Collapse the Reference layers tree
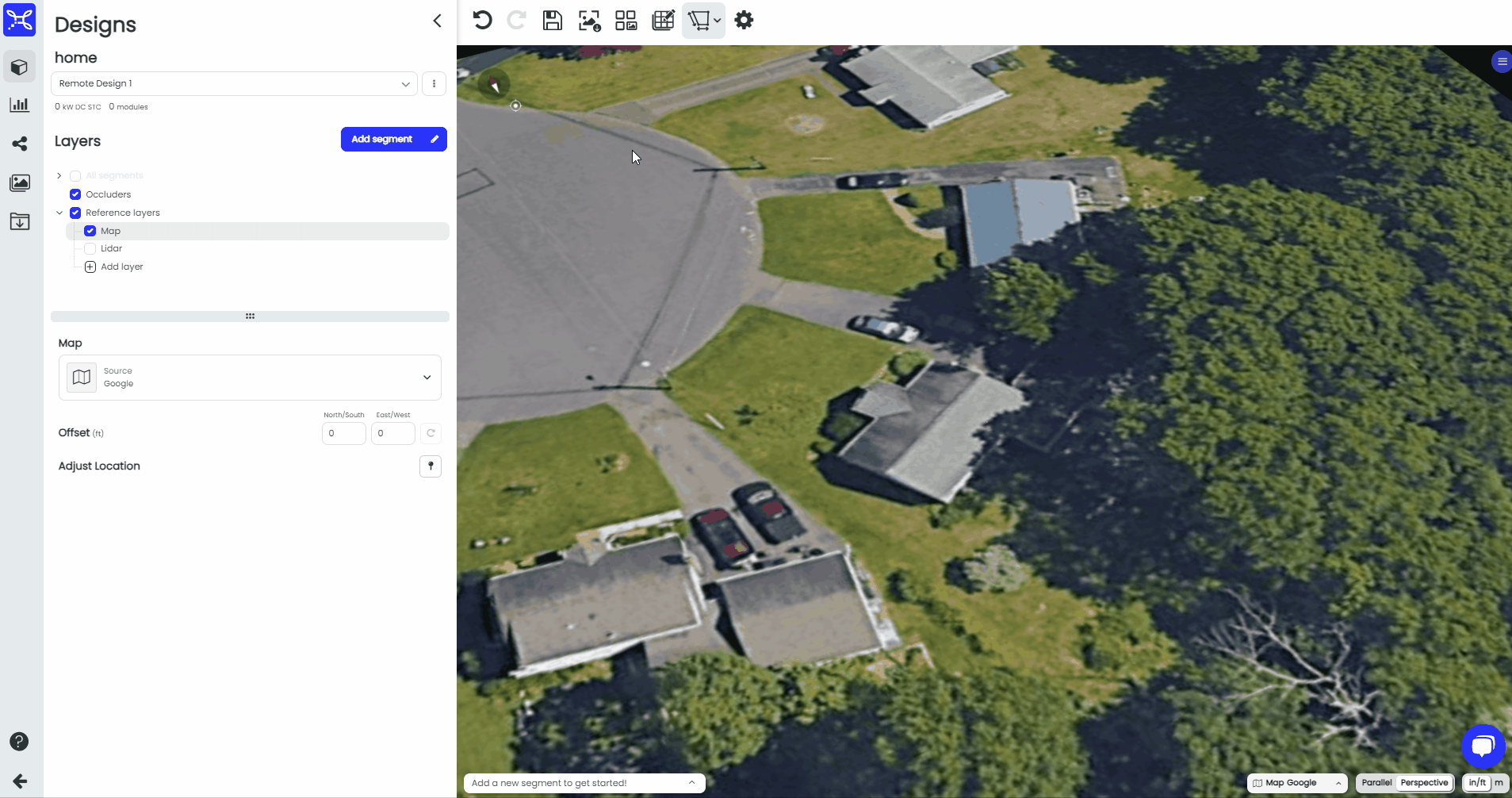 [59, 213]
